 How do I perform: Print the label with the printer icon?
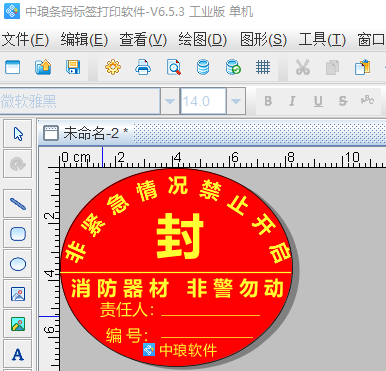tap(143, 67)
